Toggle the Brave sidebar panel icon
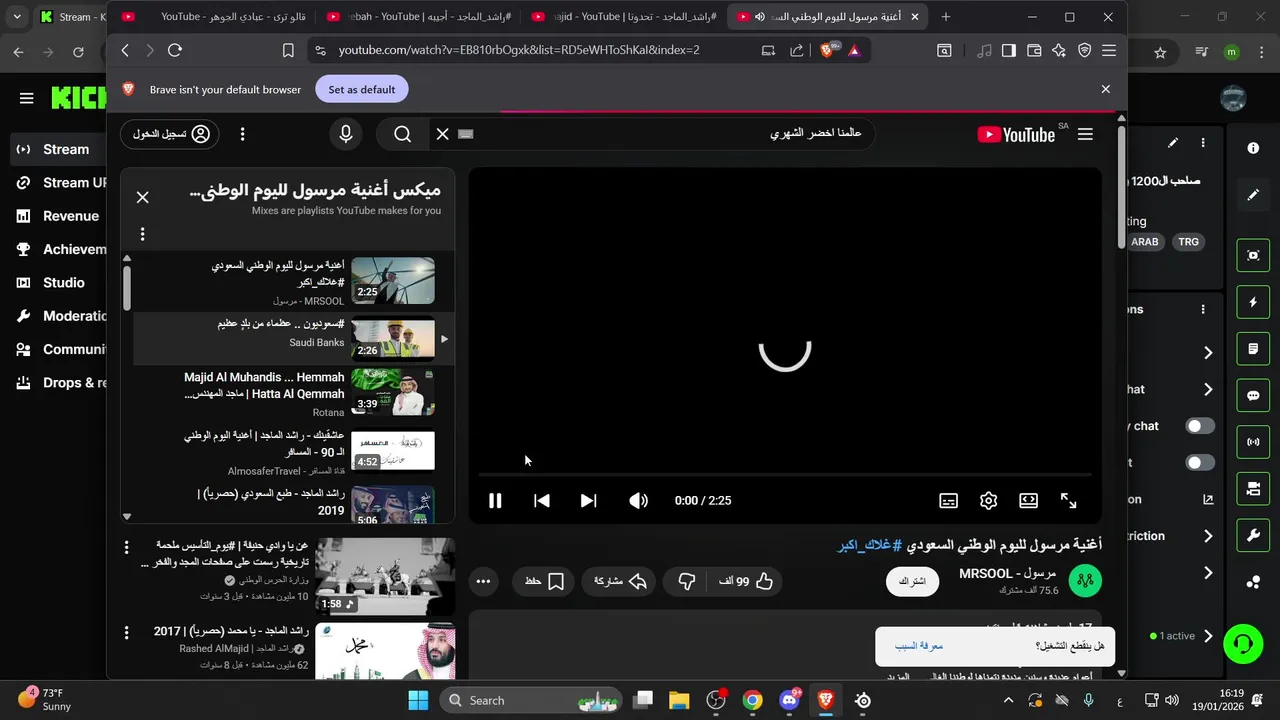 pos(1009,50)
